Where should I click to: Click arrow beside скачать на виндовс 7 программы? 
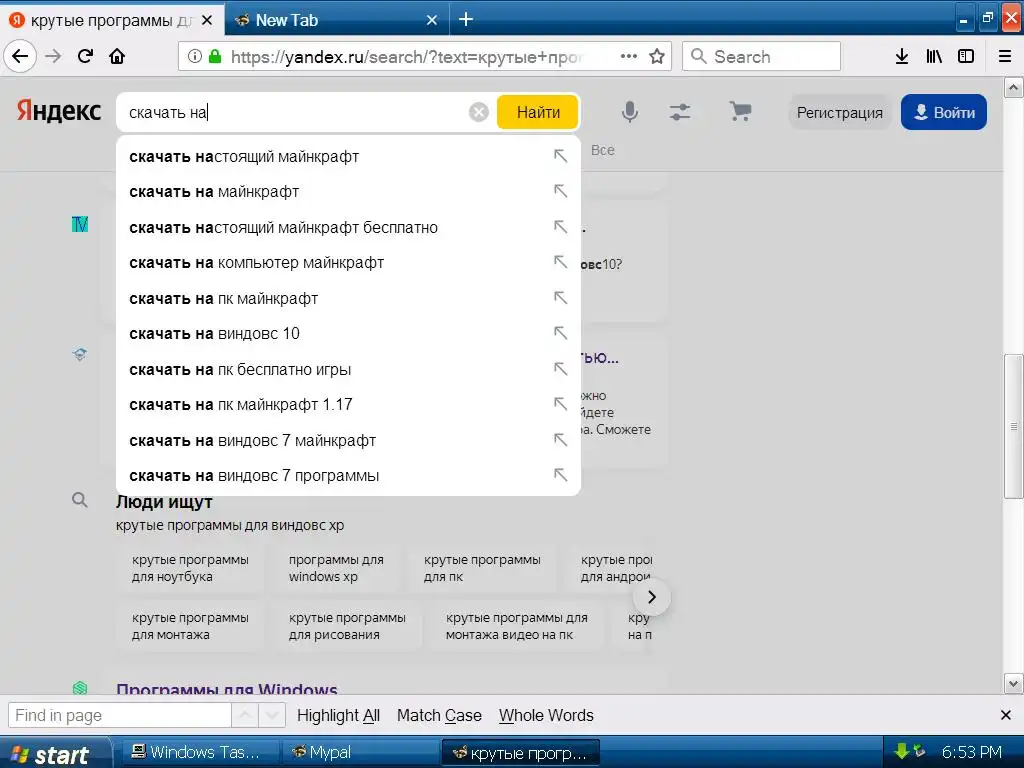click(x=560, y=475)
